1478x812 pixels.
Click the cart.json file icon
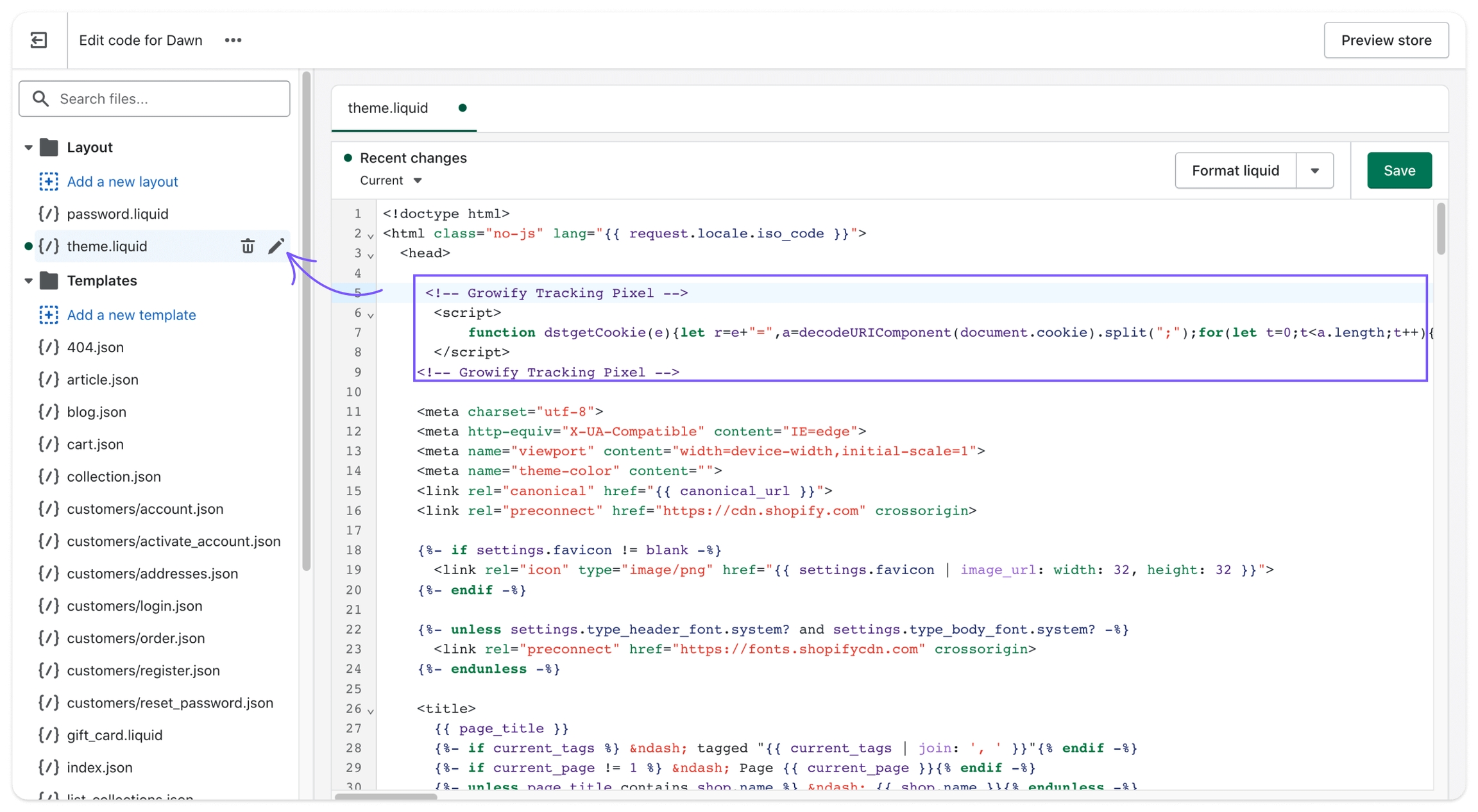pyautogui.click(x=49, y=444)
